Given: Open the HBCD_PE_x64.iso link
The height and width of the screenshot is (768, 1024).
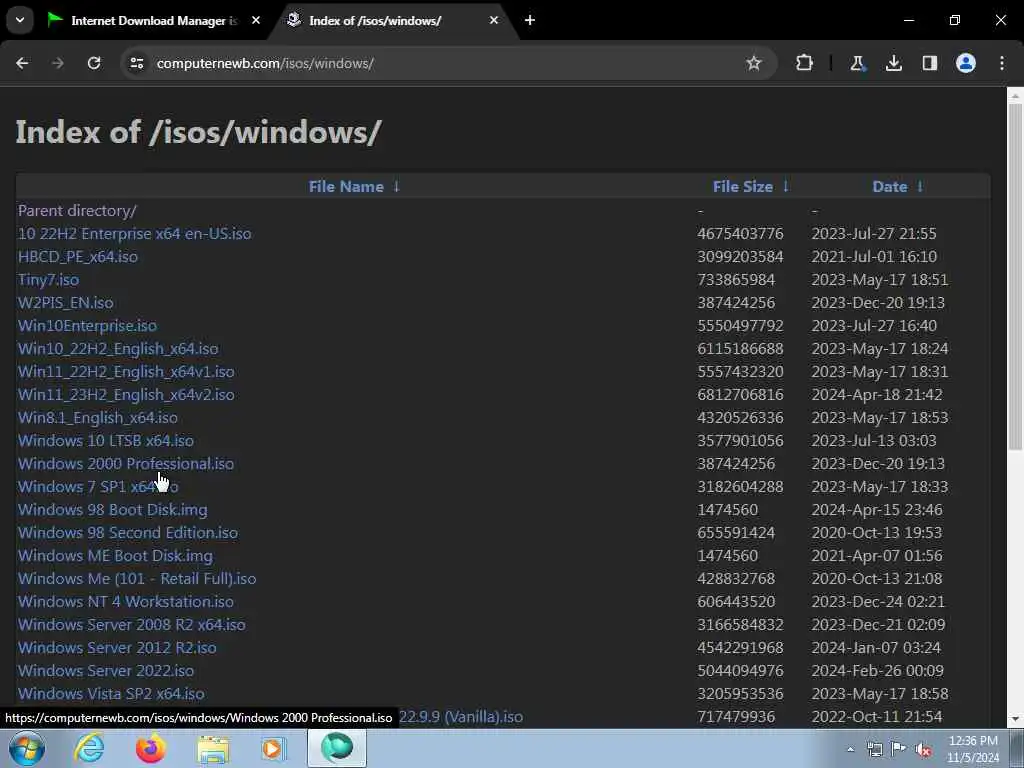Looking at the screenshot, I should tap(78, 257).
